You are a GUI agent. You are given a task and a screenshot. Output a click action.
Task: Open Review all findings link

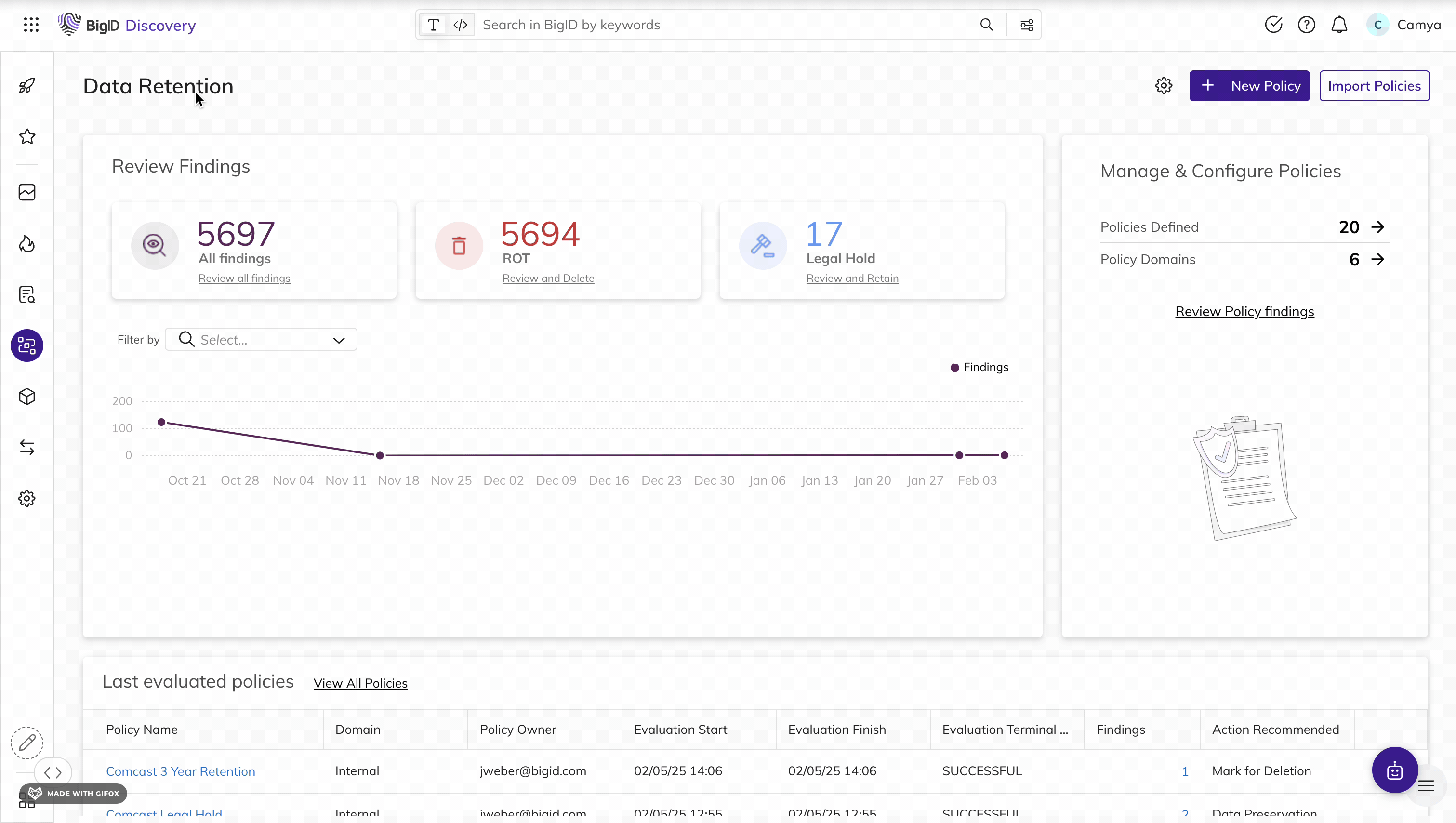tap(244, 278)
